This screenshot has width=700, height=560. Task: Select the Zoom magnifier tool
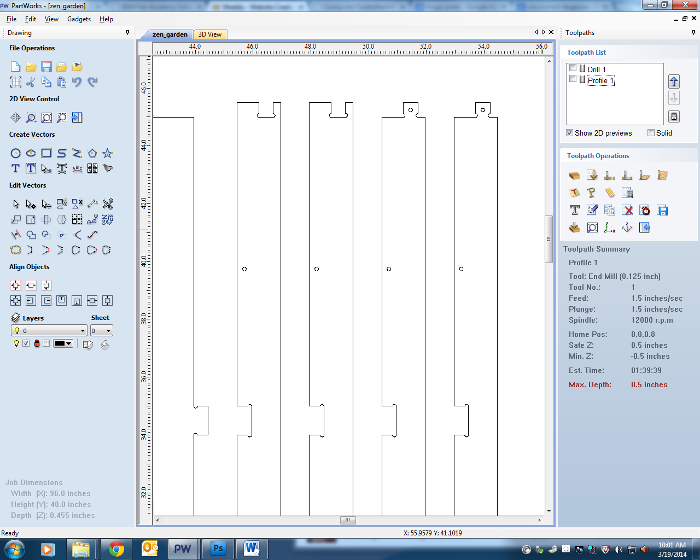[31, 117]
